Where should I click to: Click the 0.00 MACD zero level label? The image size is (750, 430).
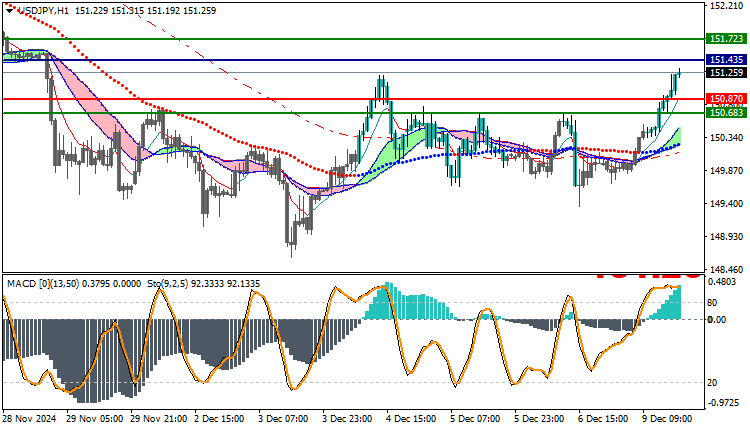coord(717,320)
